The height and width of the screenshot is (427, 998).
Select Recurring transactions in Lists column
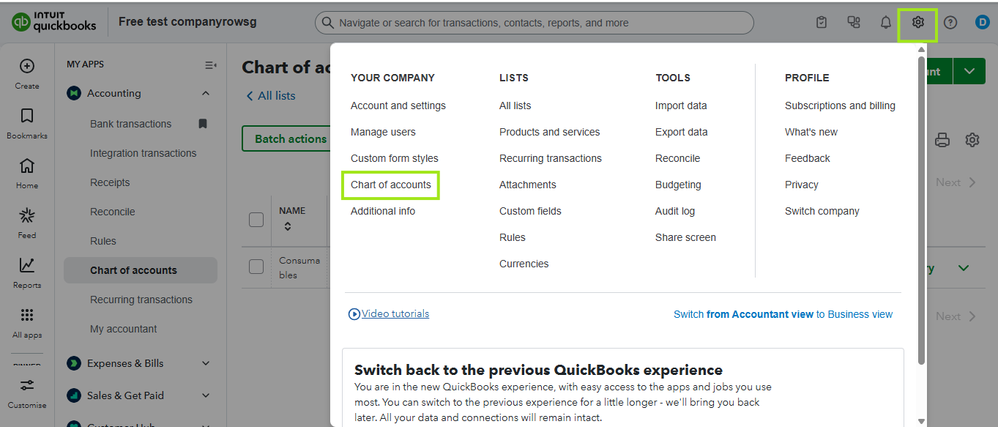point(551,158)
